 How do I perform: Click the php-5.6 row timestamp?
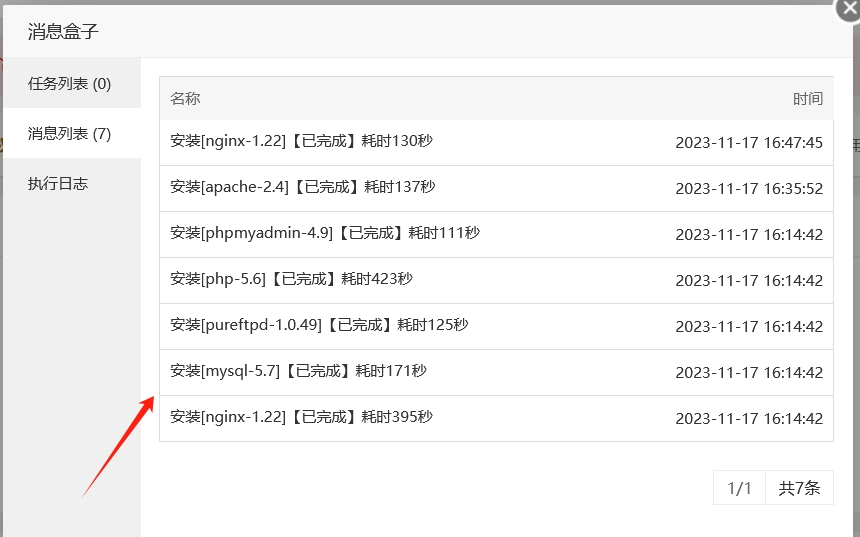click(x=749, y=281)
